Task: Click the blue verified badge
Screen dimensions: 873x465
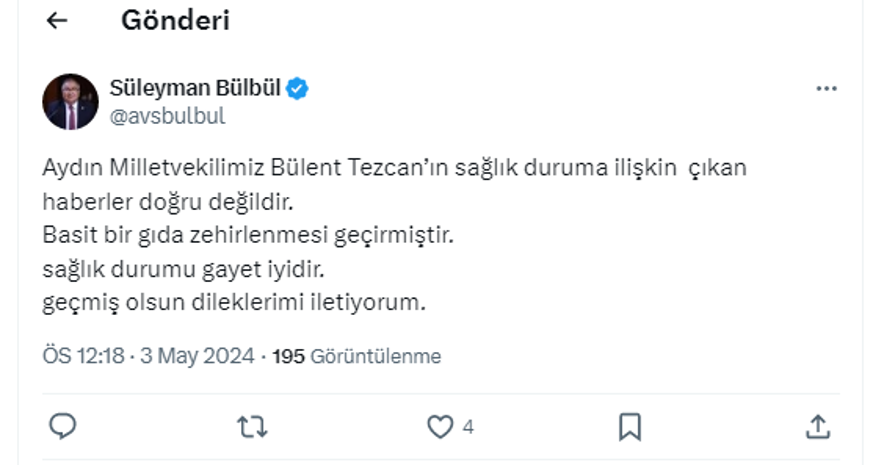Action: (x=298, y=89)
